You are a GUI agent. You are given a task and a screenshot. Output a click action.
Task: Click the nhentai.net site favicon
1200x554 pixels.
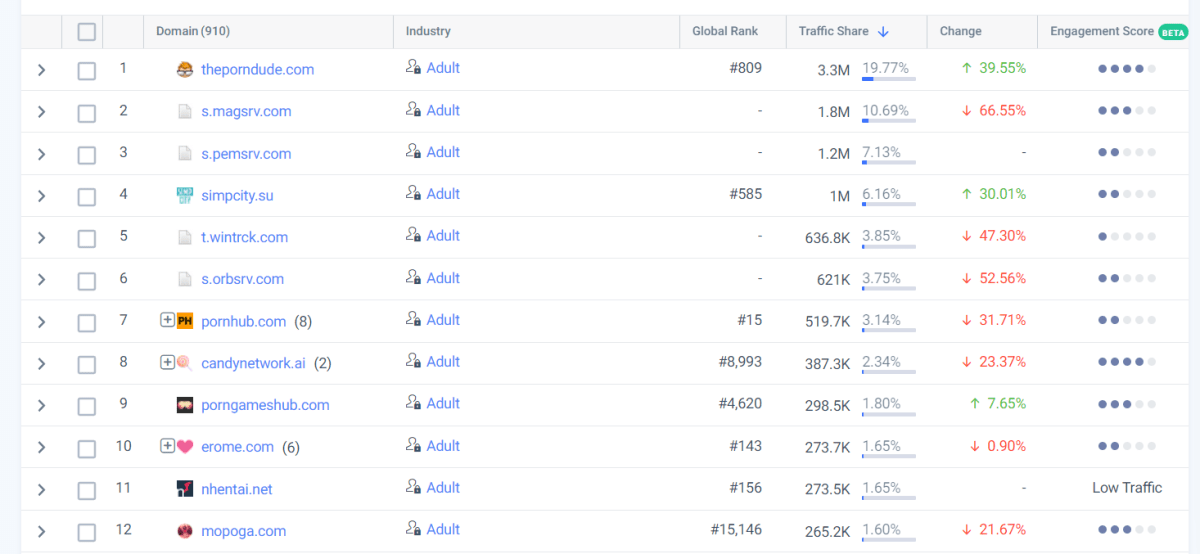click(x=184, y=489)
